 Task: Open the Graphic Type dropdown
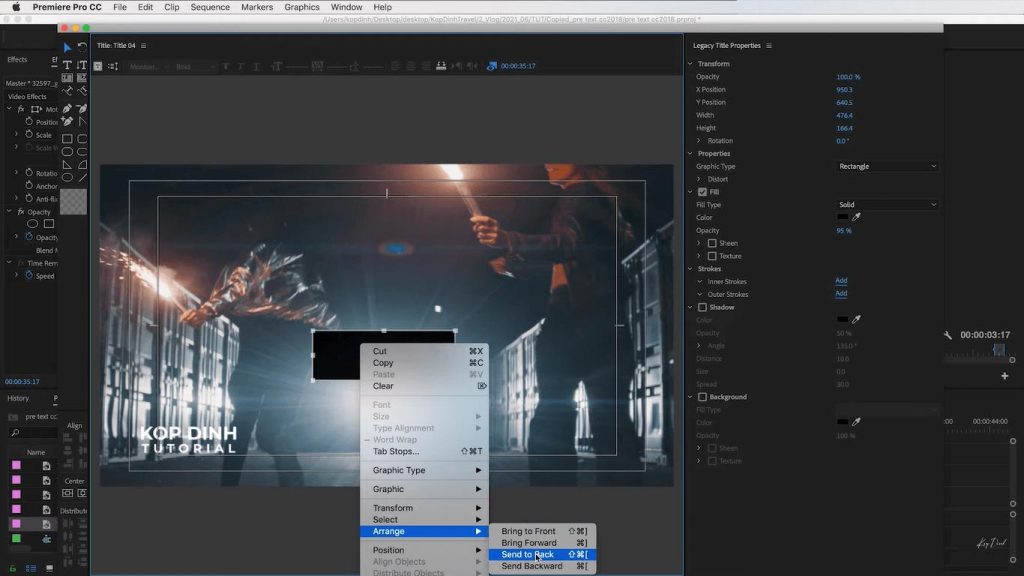(887, 166)
